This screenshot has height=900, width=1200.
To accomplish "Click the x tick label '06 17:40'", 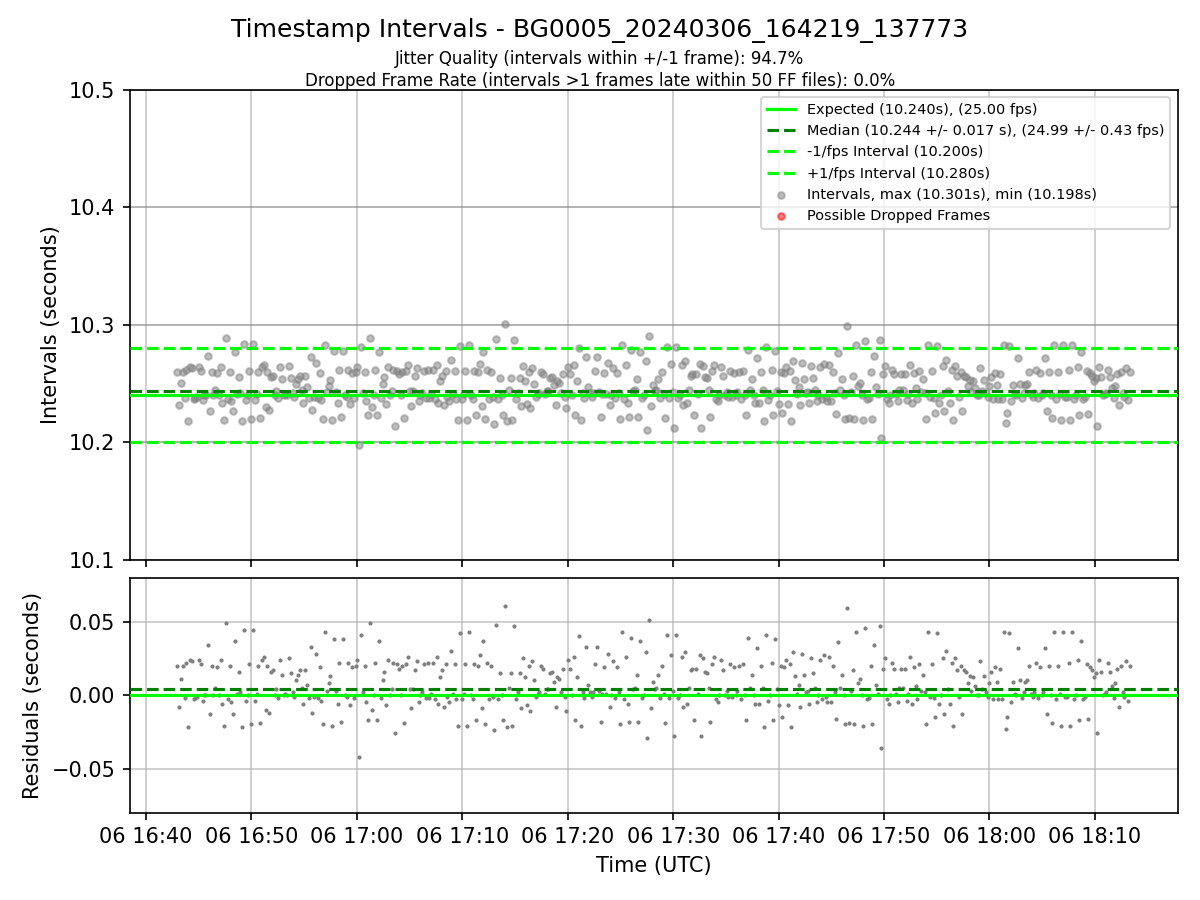I will [778, 835].
